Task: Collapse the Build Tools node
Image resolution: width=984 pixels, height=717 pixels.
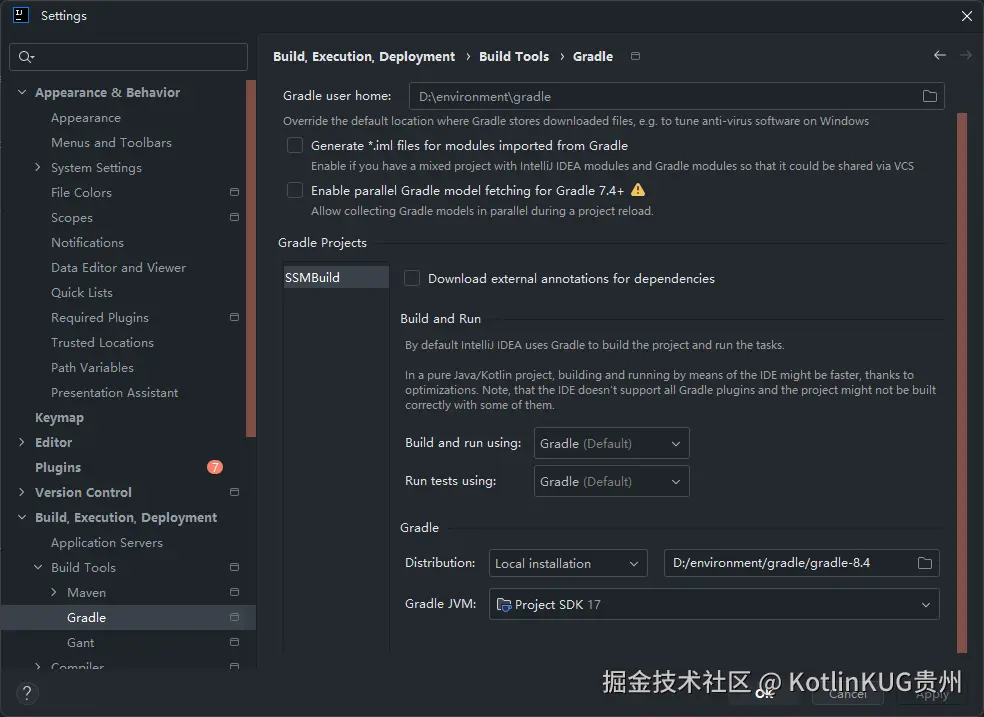Action: click(38, 567)
